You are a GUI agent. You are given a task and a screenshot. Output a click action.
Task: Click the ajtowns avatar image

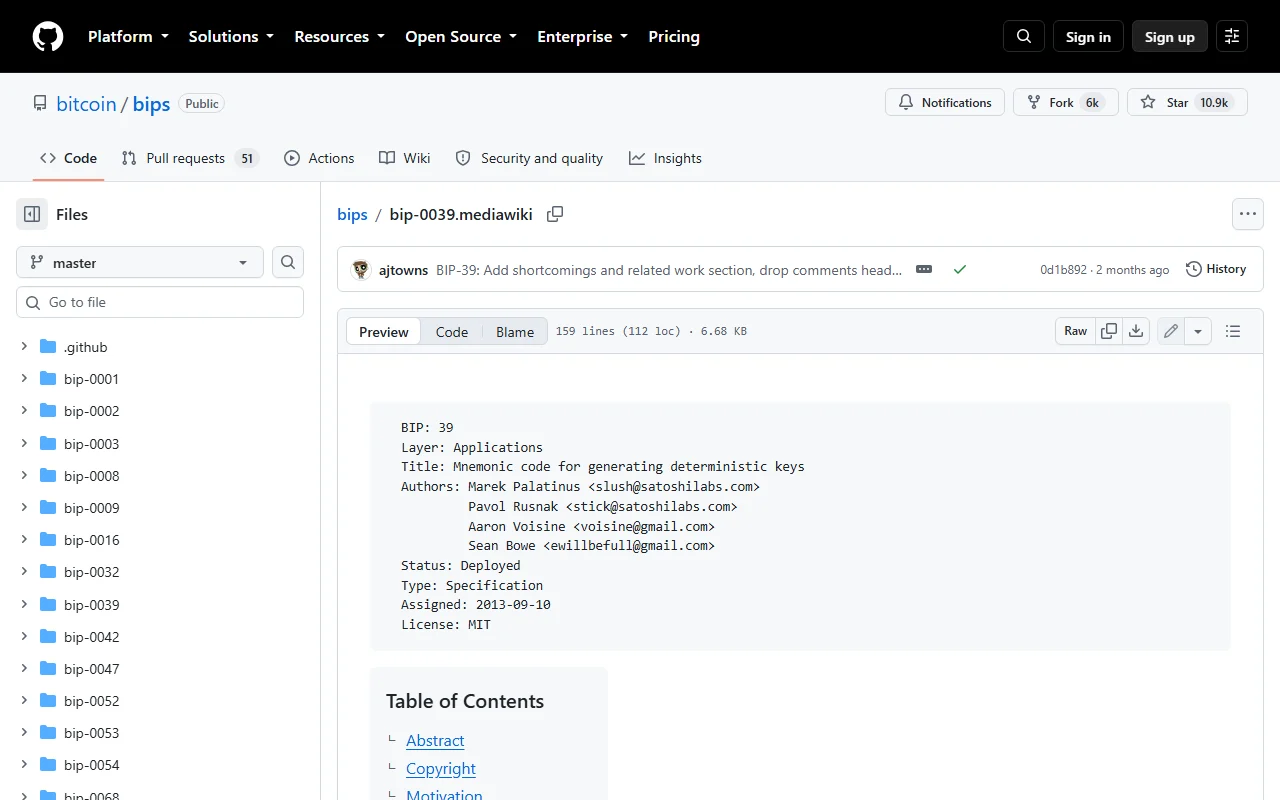point(361,269)
